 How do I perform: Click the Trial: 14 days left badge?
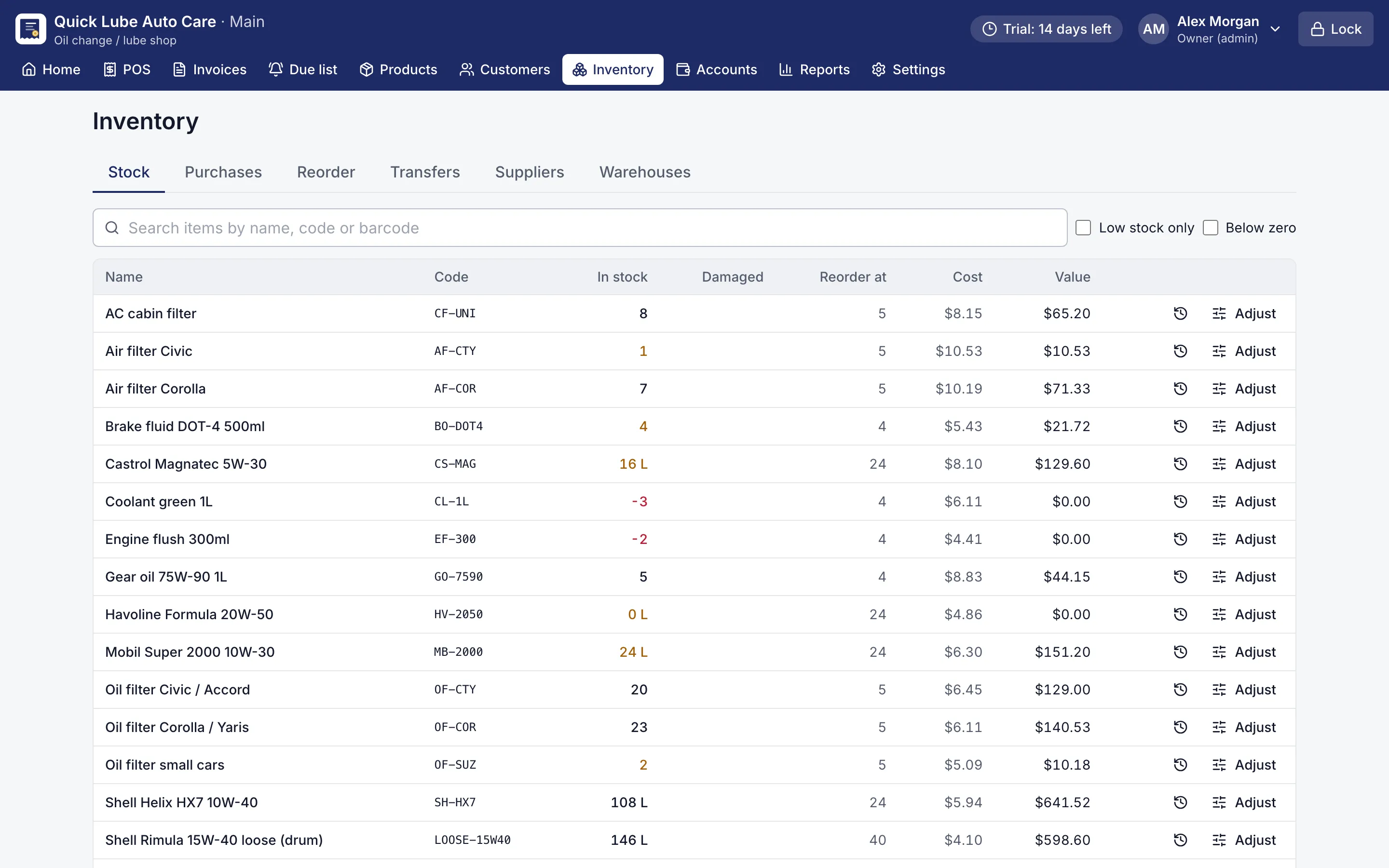(x=1046, y=29)
